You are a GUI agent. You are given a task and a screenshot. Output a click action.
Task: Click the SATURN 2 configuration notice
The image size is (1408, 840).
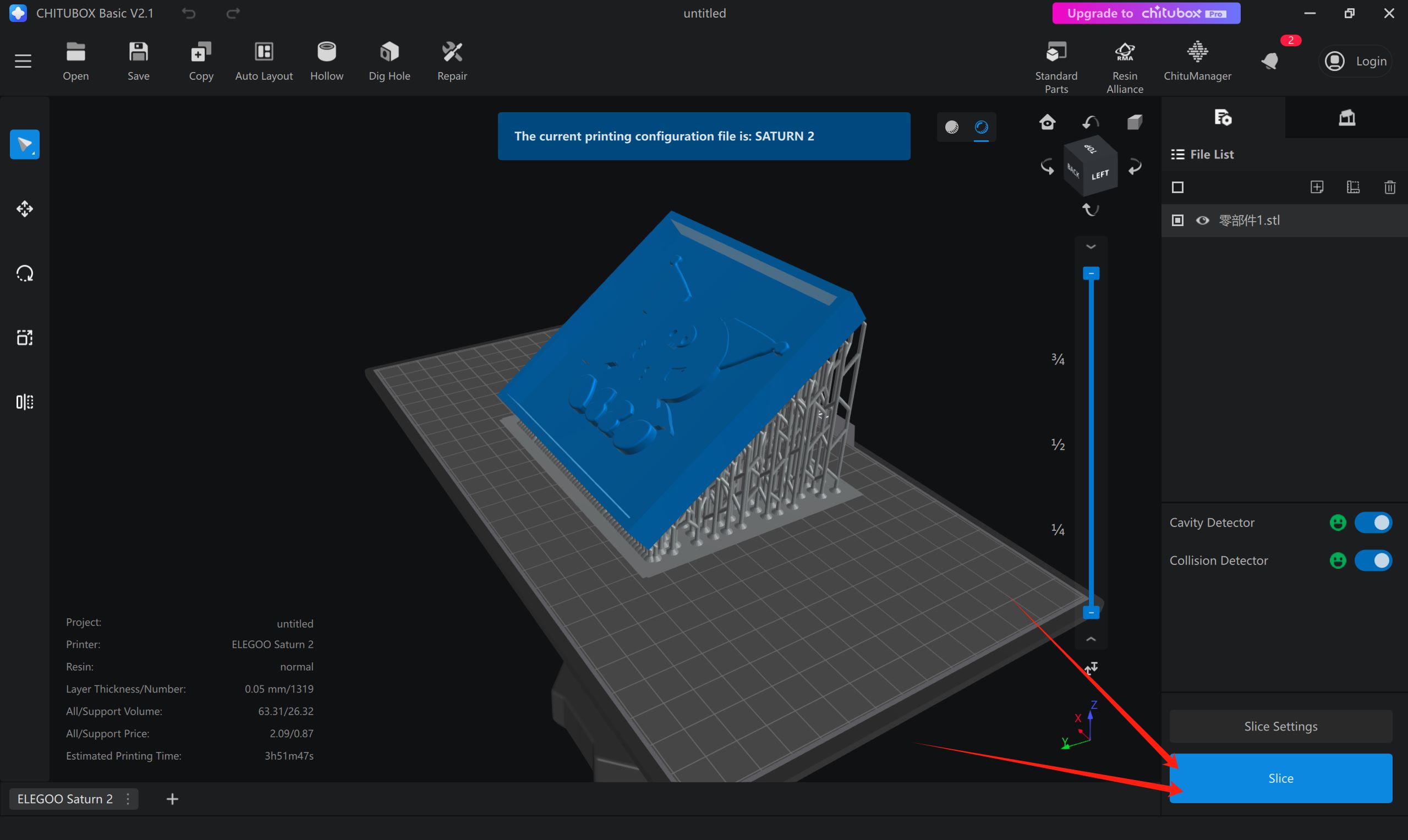pyautogui.click(x=704, y=136)
